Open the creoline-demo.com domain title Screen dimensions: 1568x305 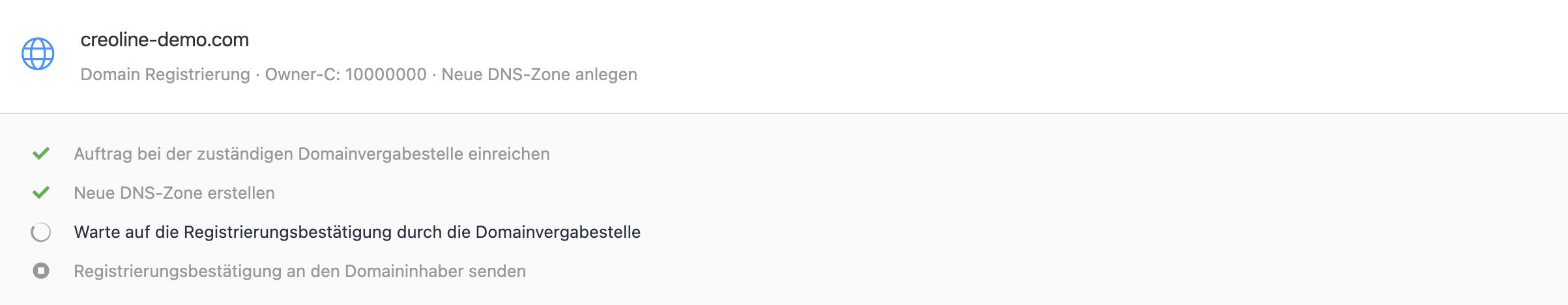[x=165, y=40]
